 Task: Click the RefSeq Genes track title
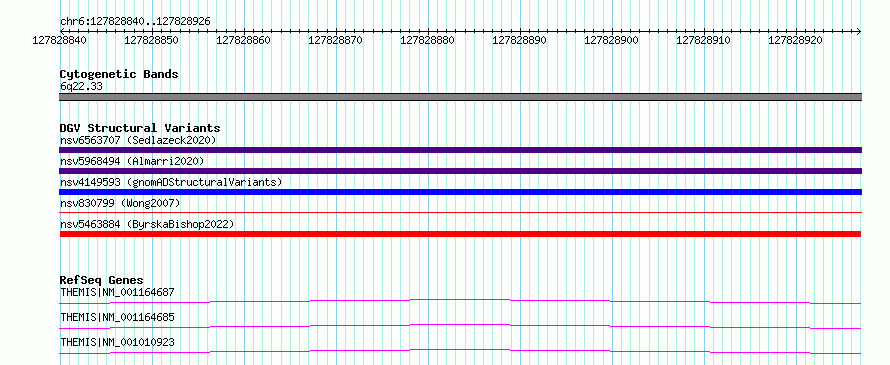tap(102, 280)
